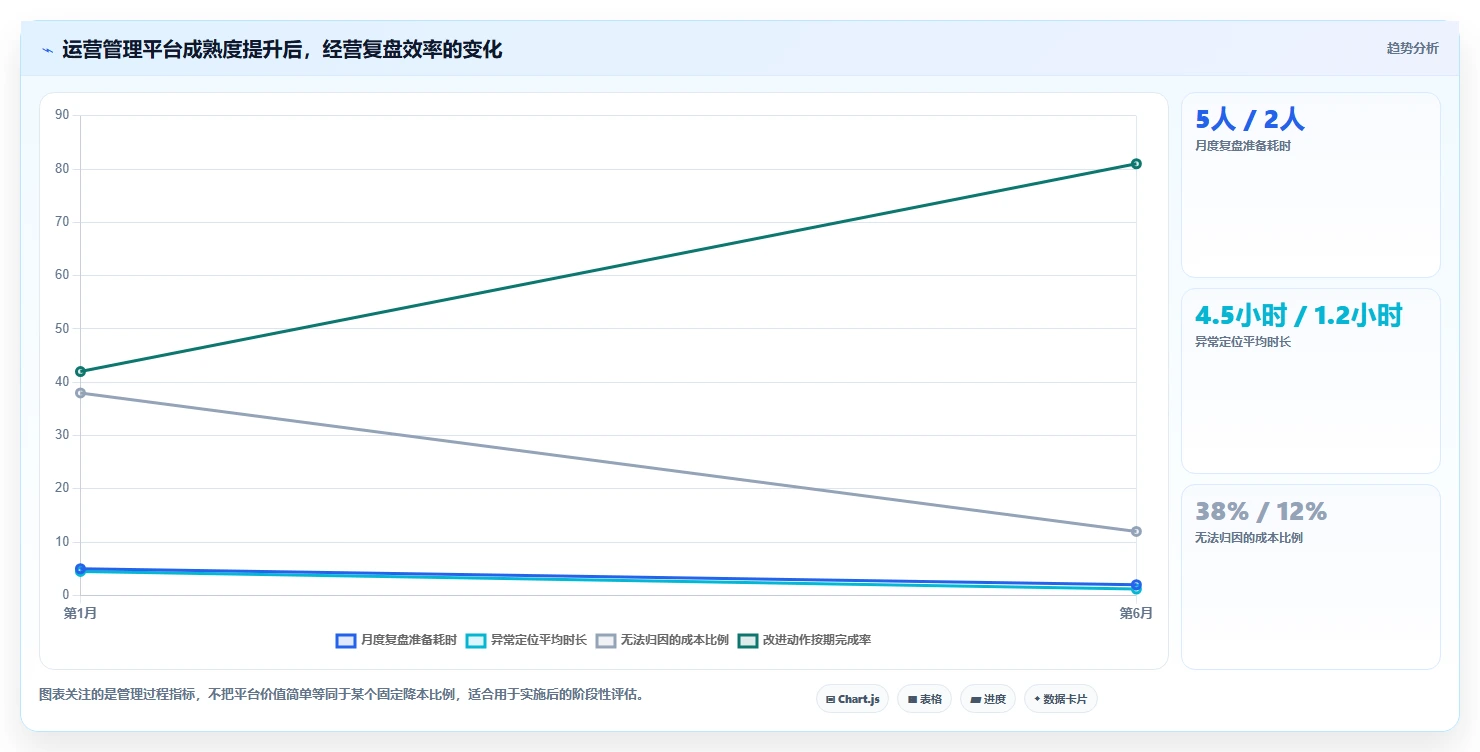The height and width of the screenshot is (752, 1480).
Task: Toggle the 月度复盘准备耗时 legend swatch
Action: 346,641
